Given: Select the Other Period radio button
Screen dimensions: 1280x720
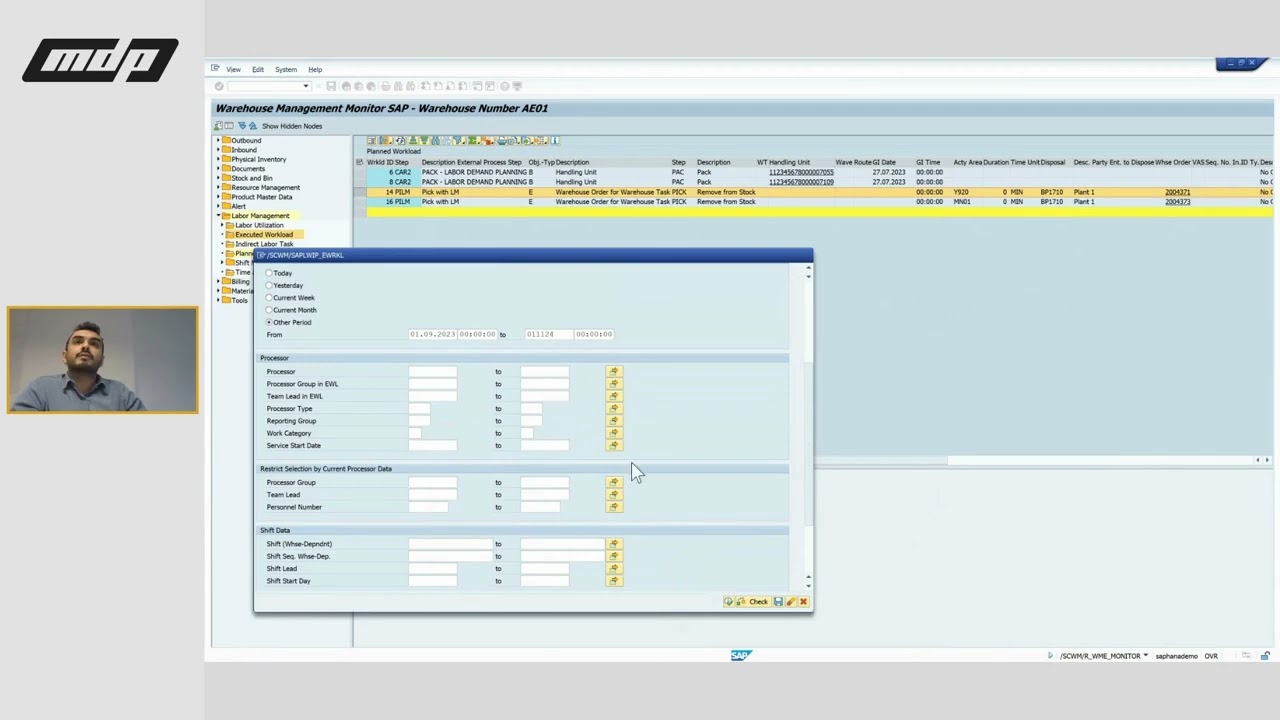Looking at the screenshot, I should [x=269, y=322].
